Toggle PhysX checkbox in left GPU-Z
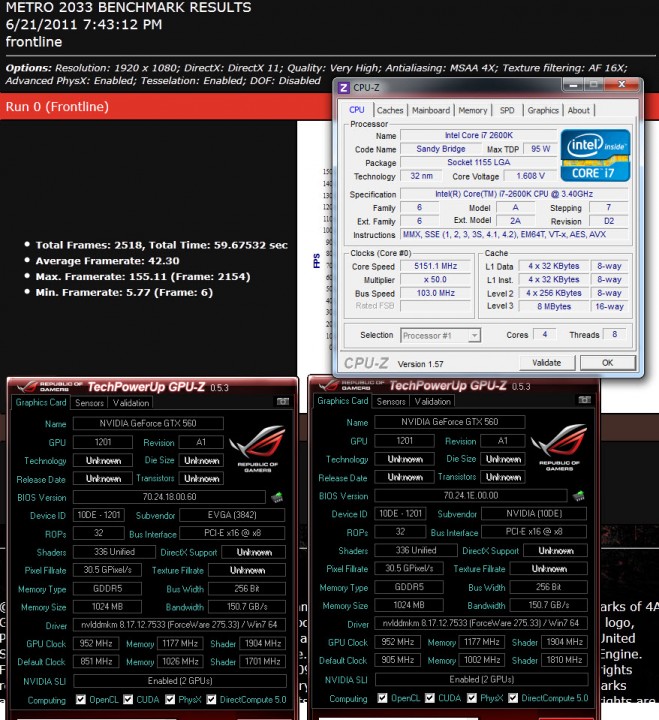This screenshot has width=659, height=720. click(170, 699)
